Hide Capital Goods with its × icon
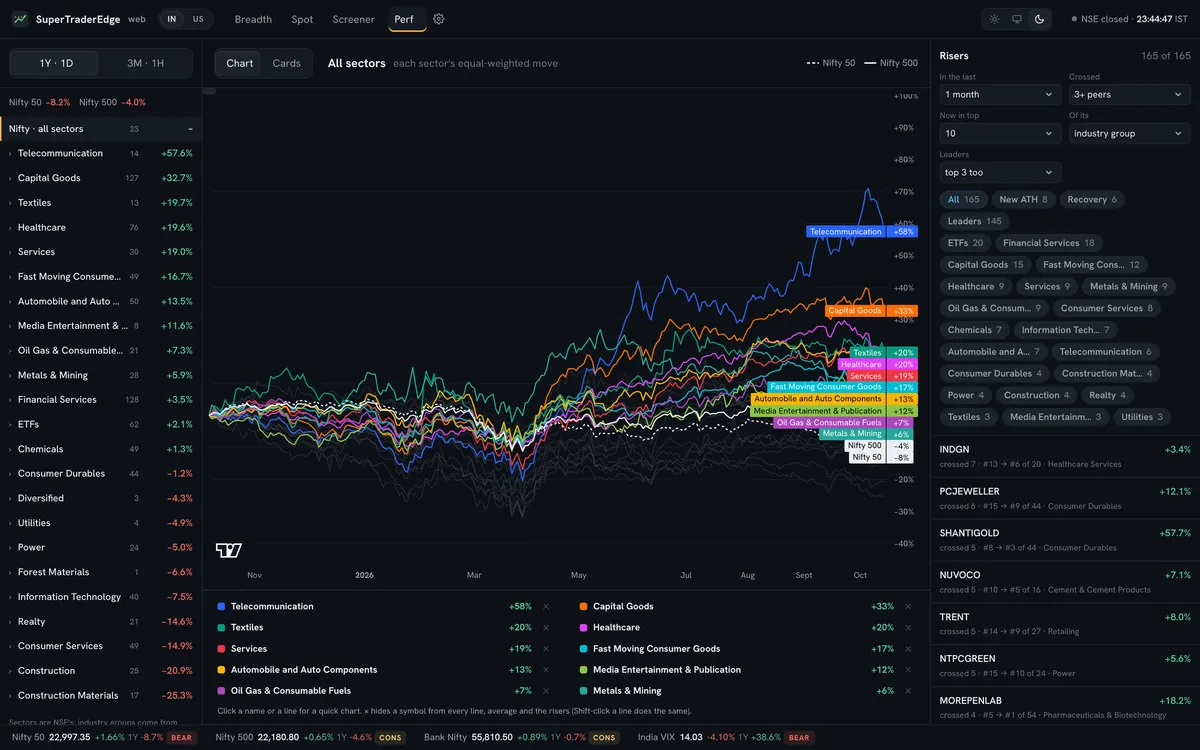The image size is (1200, 750). pyautogui.click(x=908, y=607)
